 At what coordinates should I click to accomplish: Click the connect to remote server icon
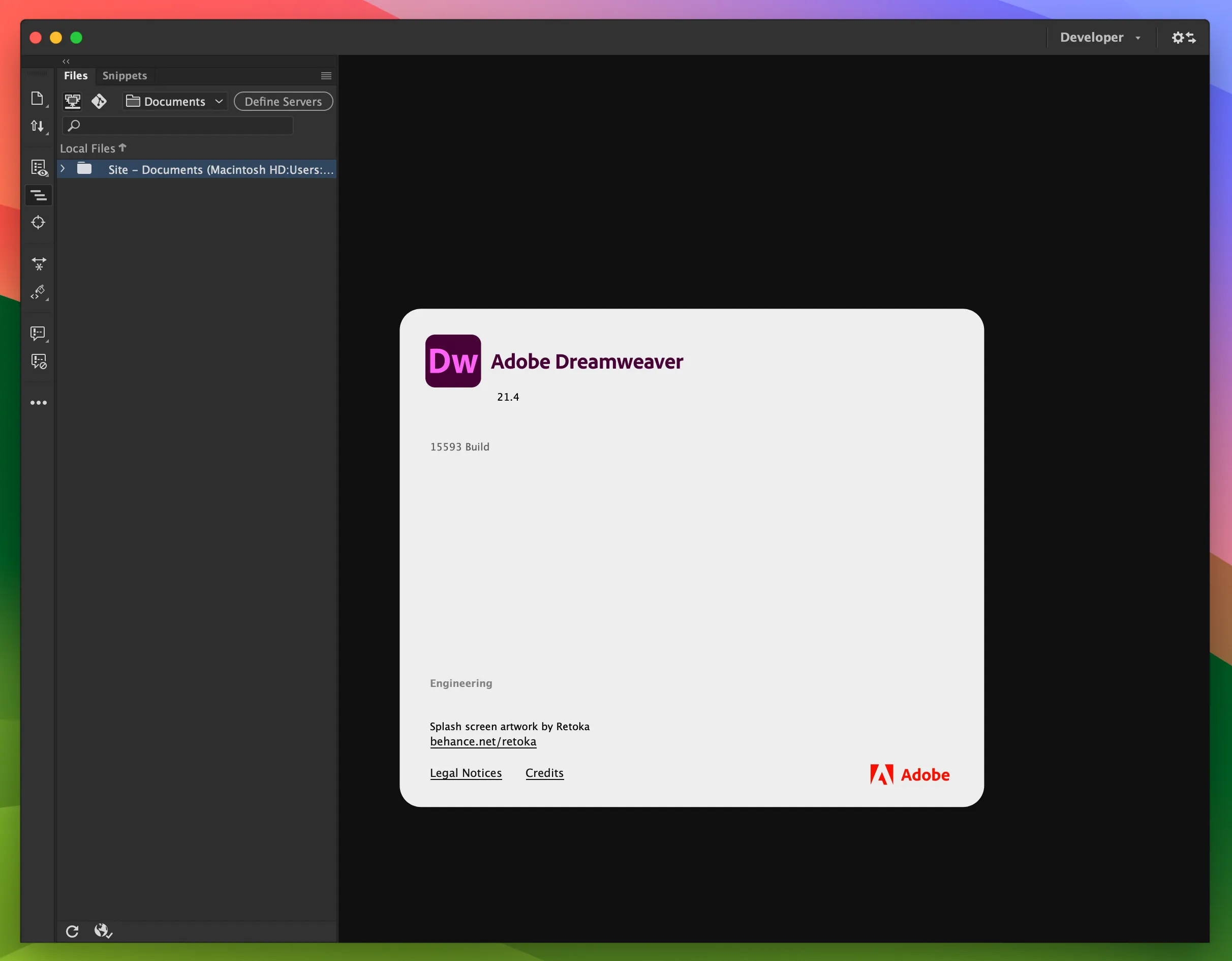(72, 102)
